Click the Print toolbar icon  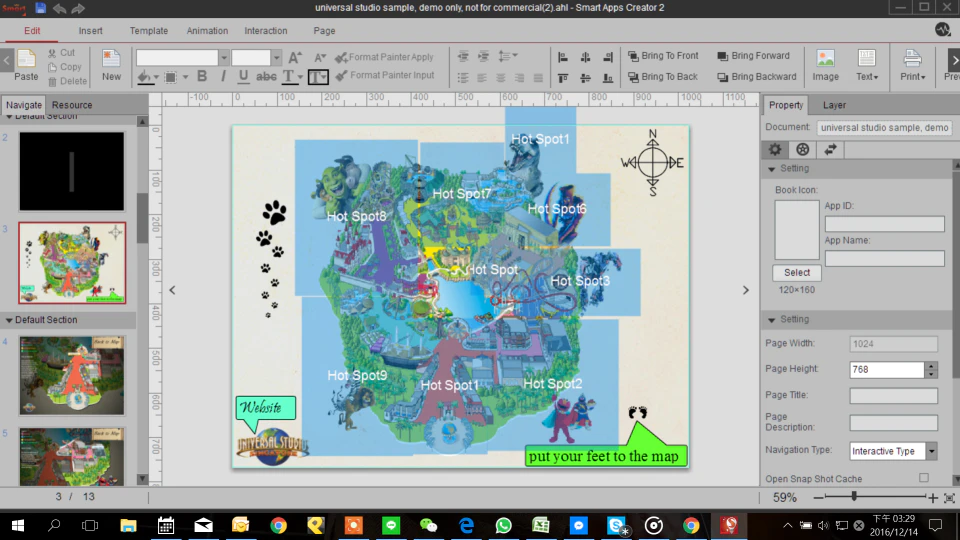(912, 66)
